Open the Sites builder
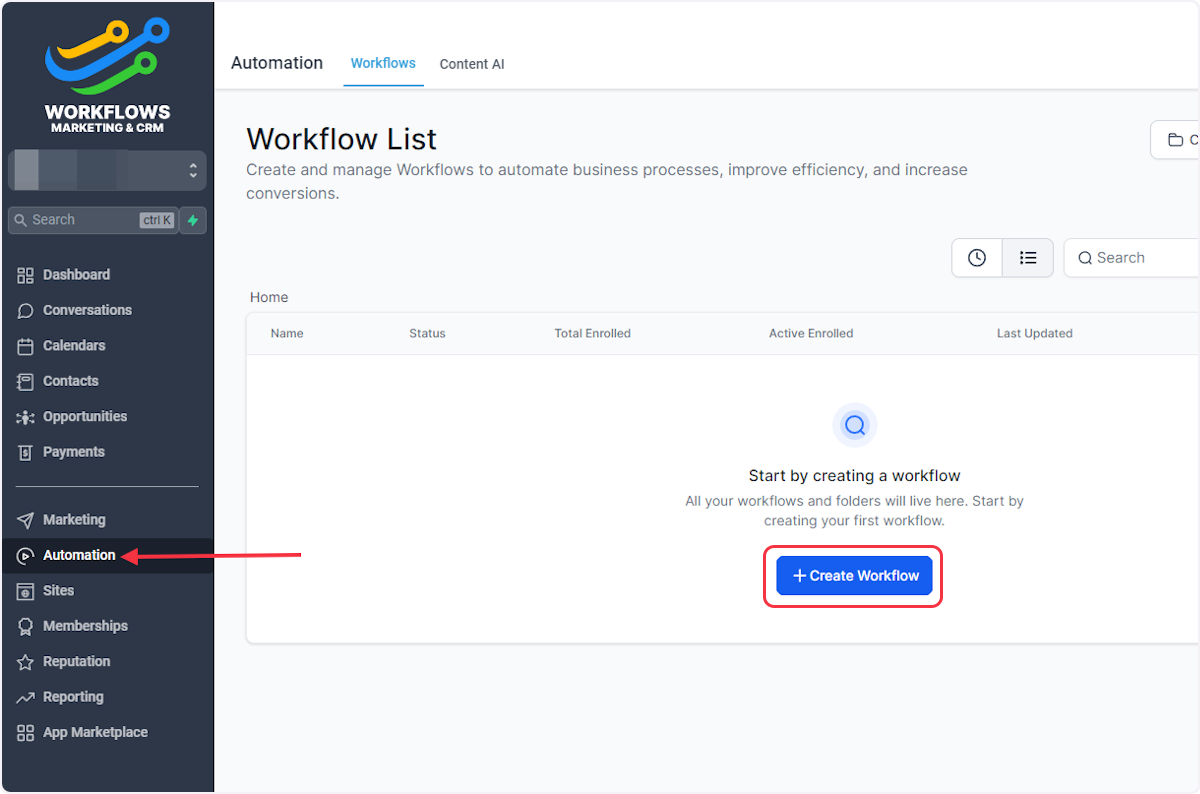Viewport: 1200px width, 794px height. pos(60,590)
